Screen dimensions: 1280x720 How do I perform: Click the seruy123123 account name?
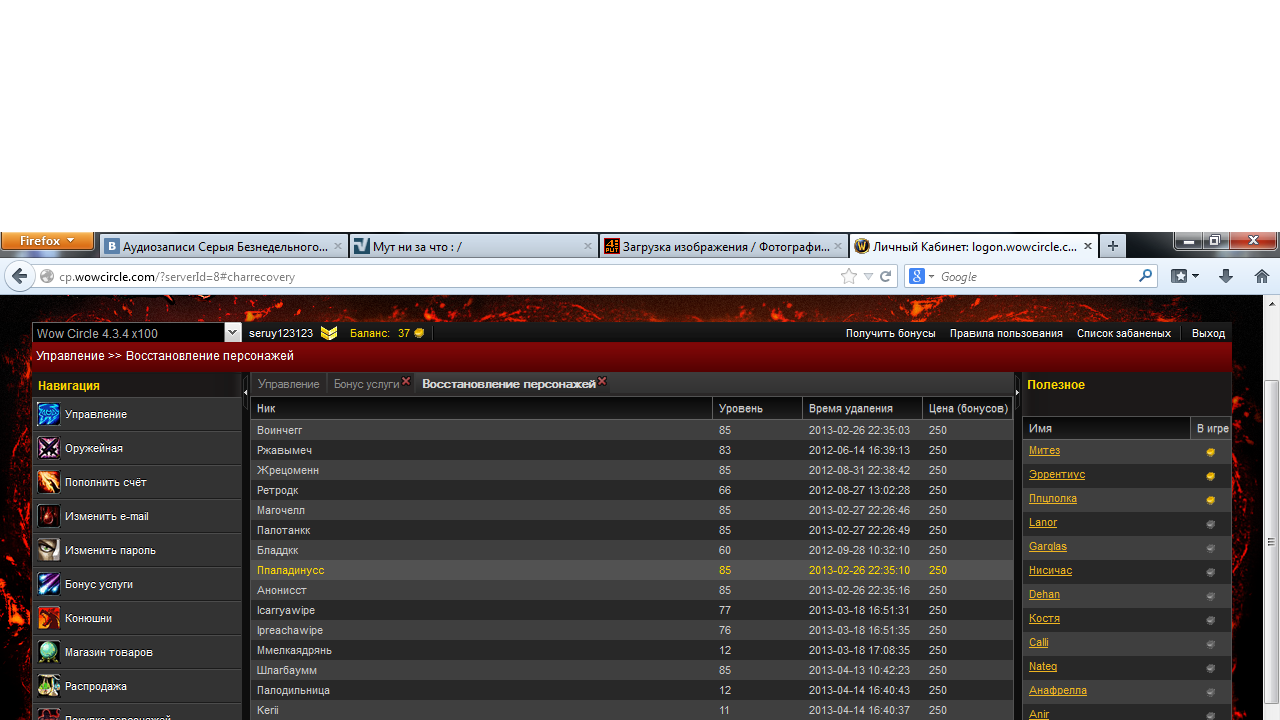click(281, 333)
